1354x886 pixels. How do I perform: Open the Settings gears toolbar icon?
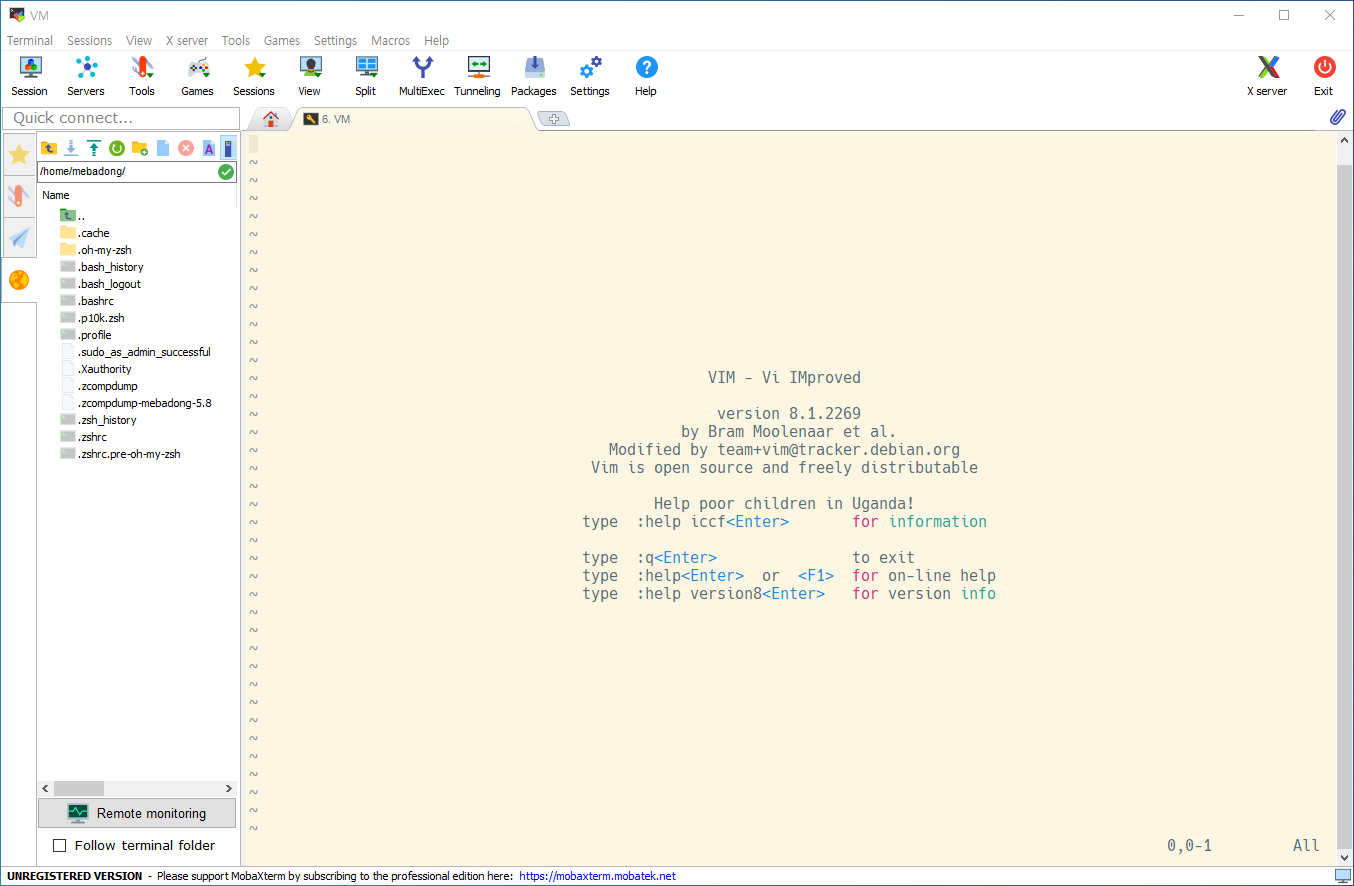(x=590, y=76)
